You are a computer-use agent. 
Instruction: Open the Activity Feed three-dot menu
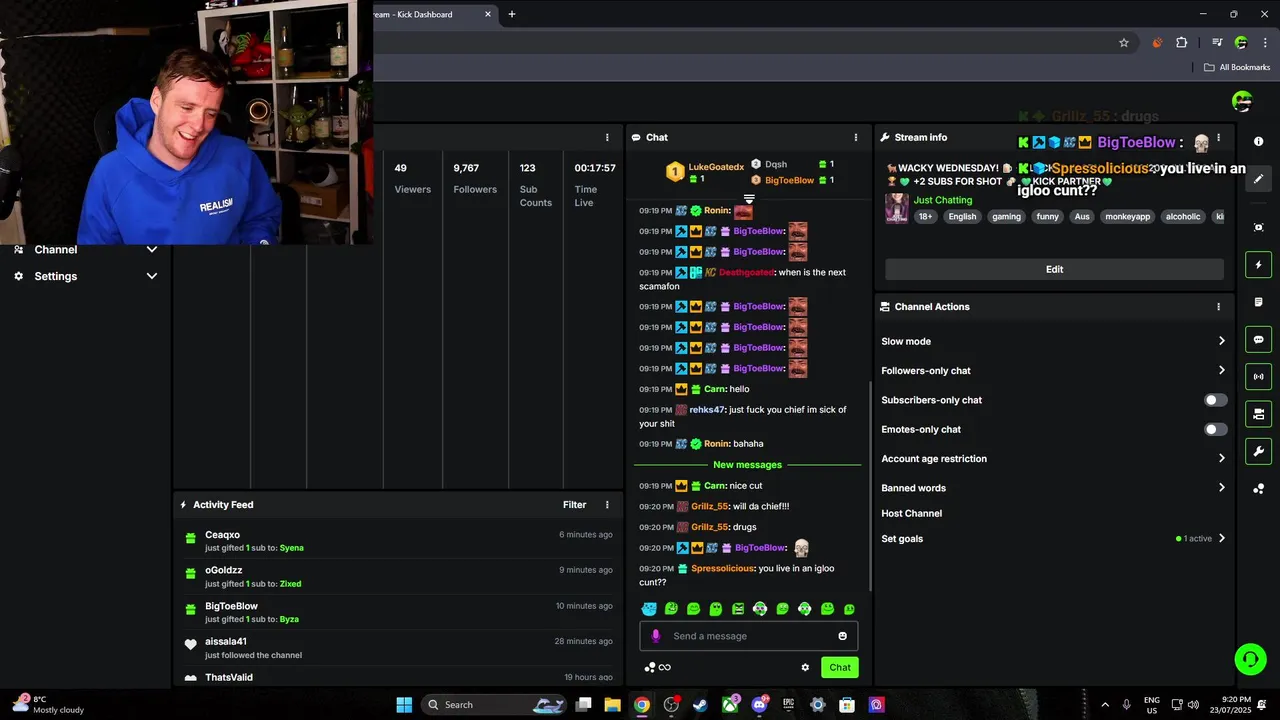pos(607,505)
